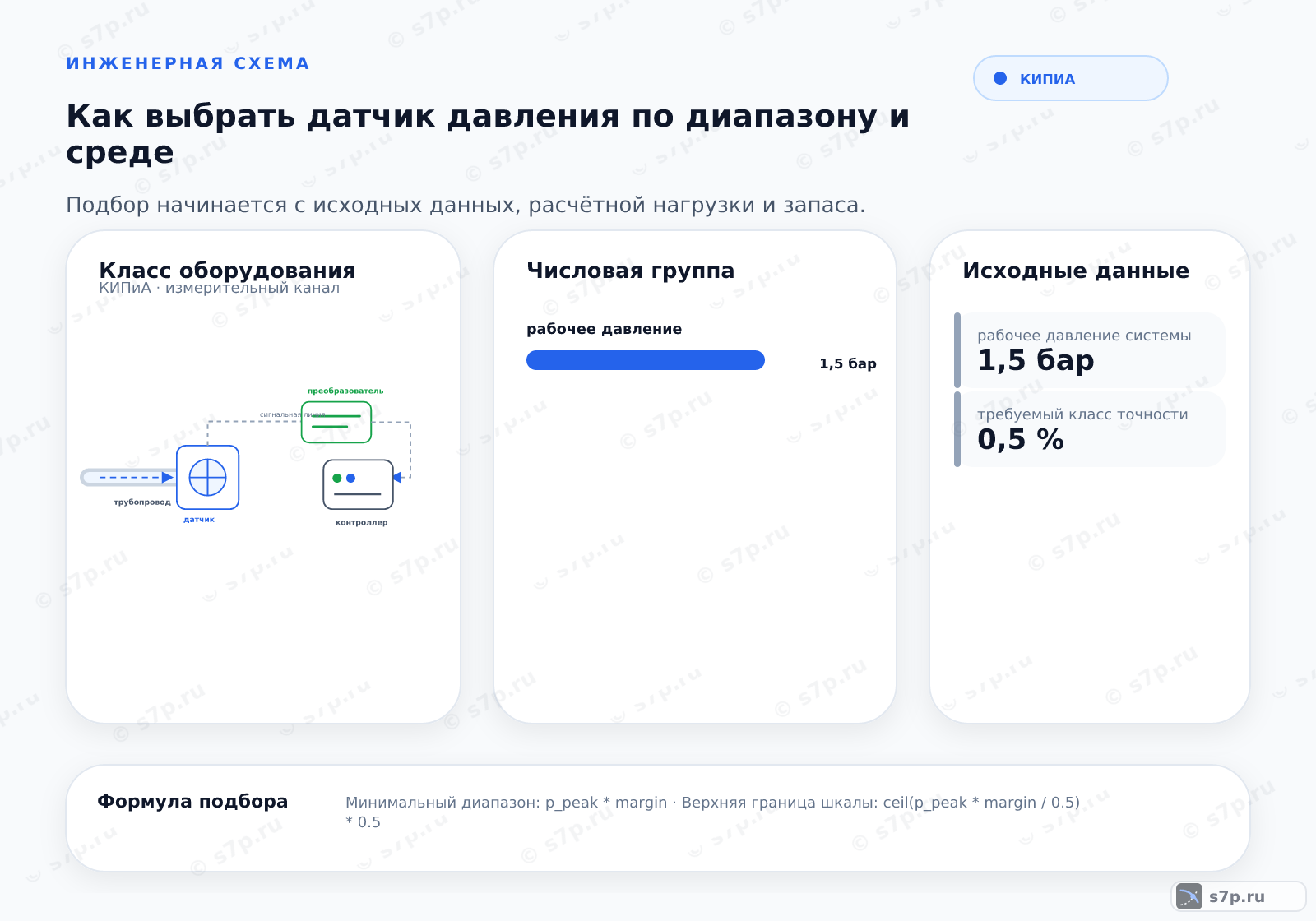Screen dimensions: 1316x921
Task: Click the green преобразователь converter icon
Action: pos(336,422)
